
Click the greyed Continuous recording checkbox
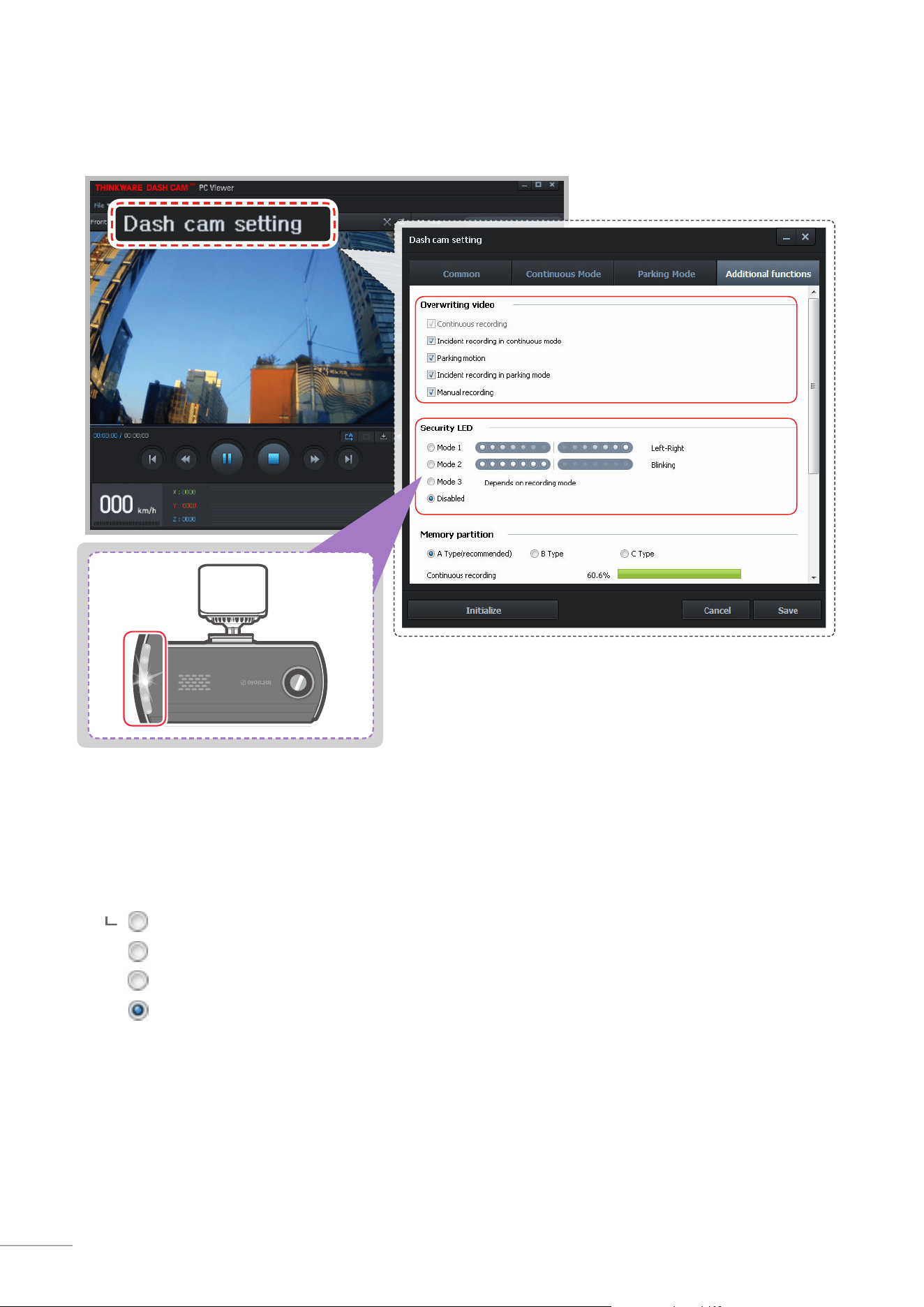click(x=431, y=324)
